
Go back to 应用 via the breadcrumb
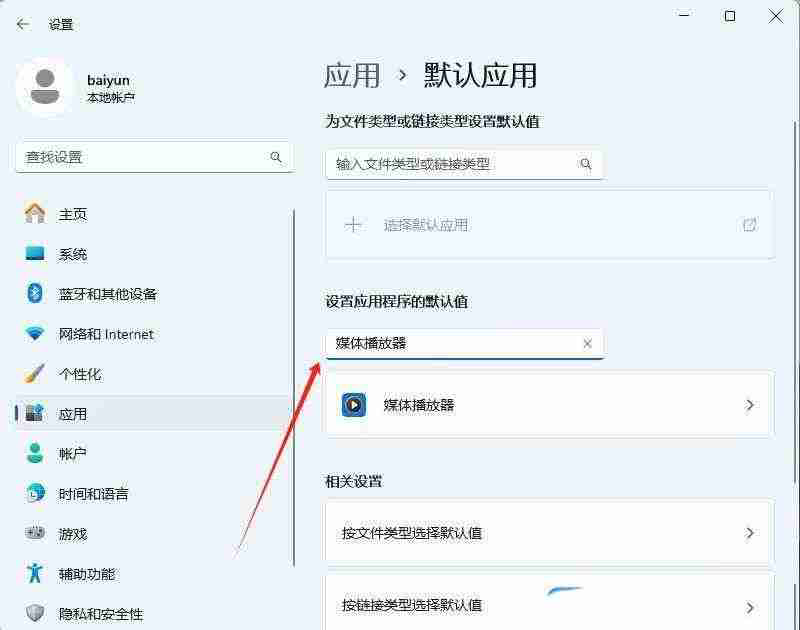click(x=352, y=75)
